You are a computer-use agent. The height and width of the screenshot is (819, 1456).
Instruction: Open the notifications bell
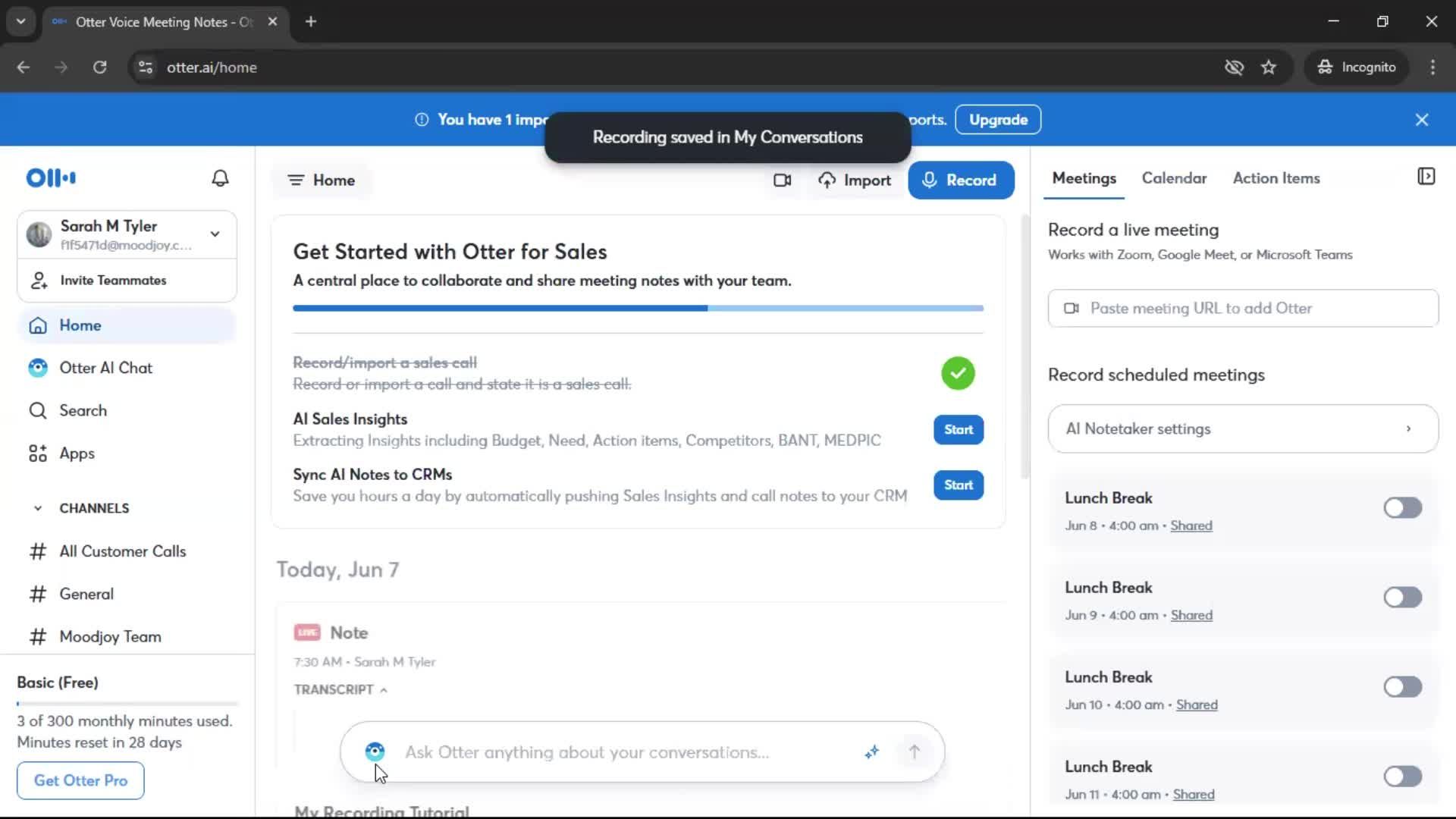(220, 178)
